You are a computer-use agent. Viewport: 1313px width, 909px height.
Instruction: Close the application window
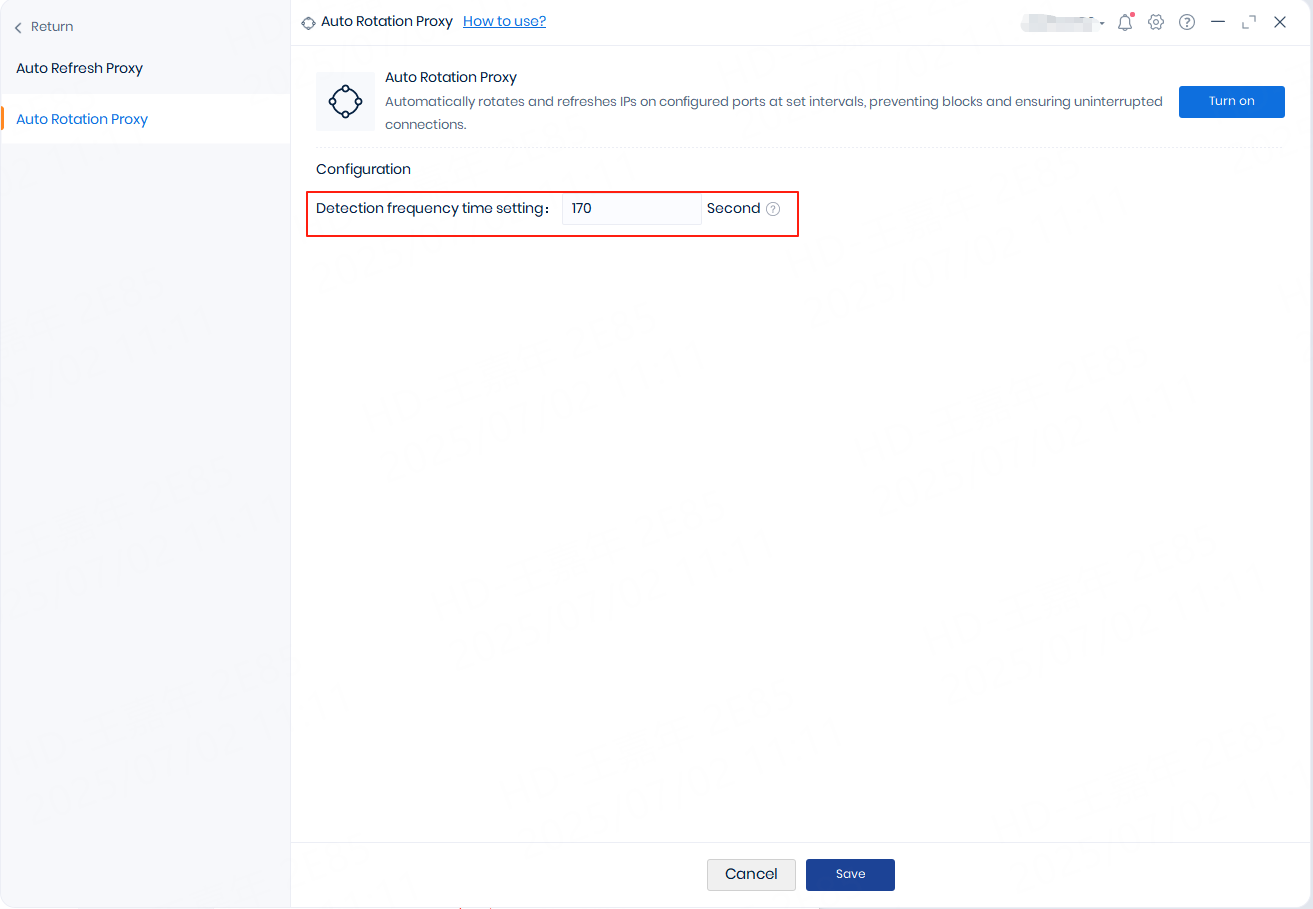(1280, 22)
